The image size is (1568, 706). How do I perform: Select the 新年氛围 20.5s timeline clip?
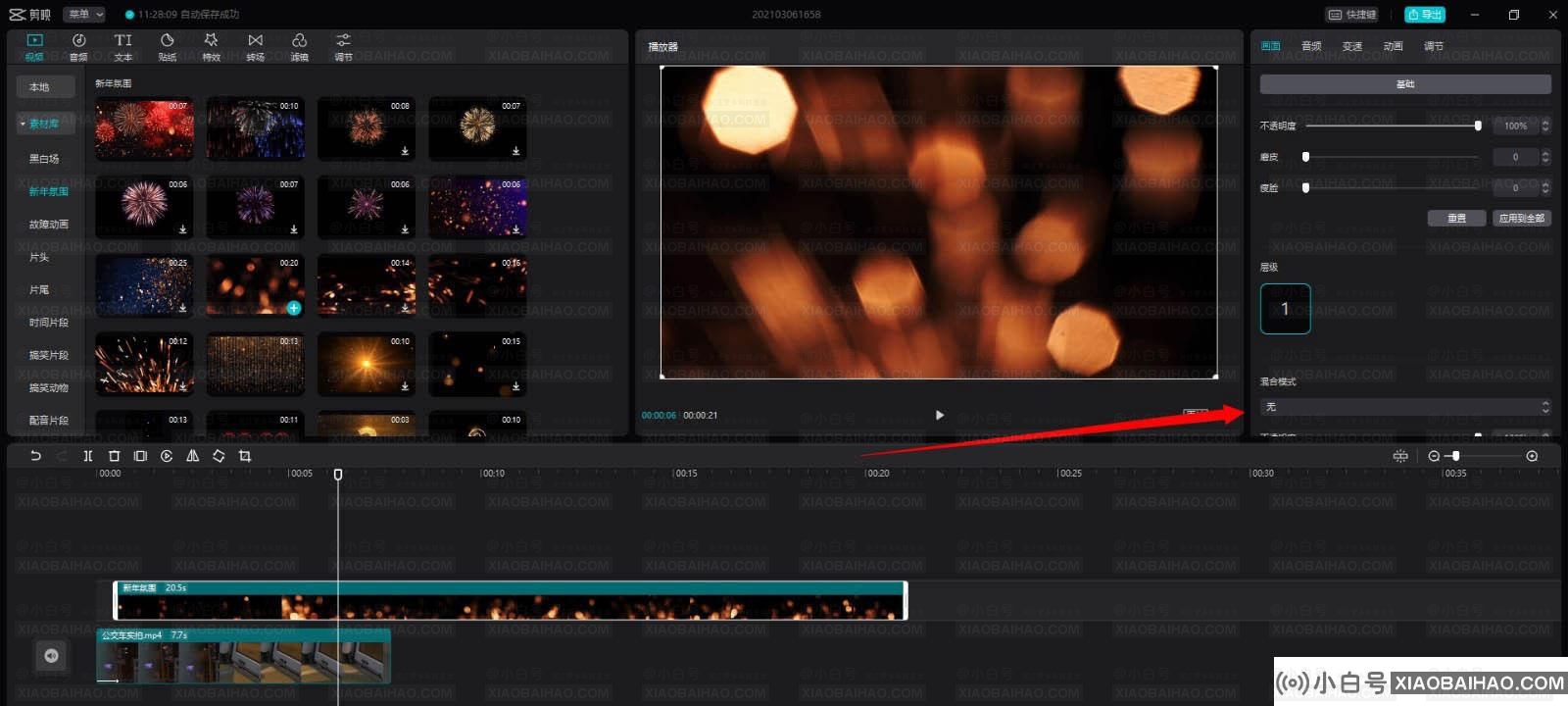tap(511, 600)
